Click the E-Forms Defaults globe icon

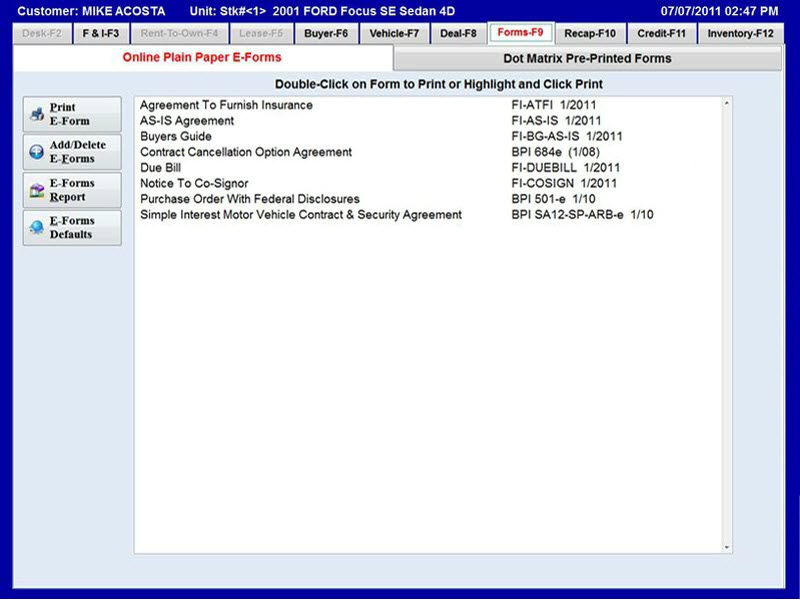(x=36, y=228)
